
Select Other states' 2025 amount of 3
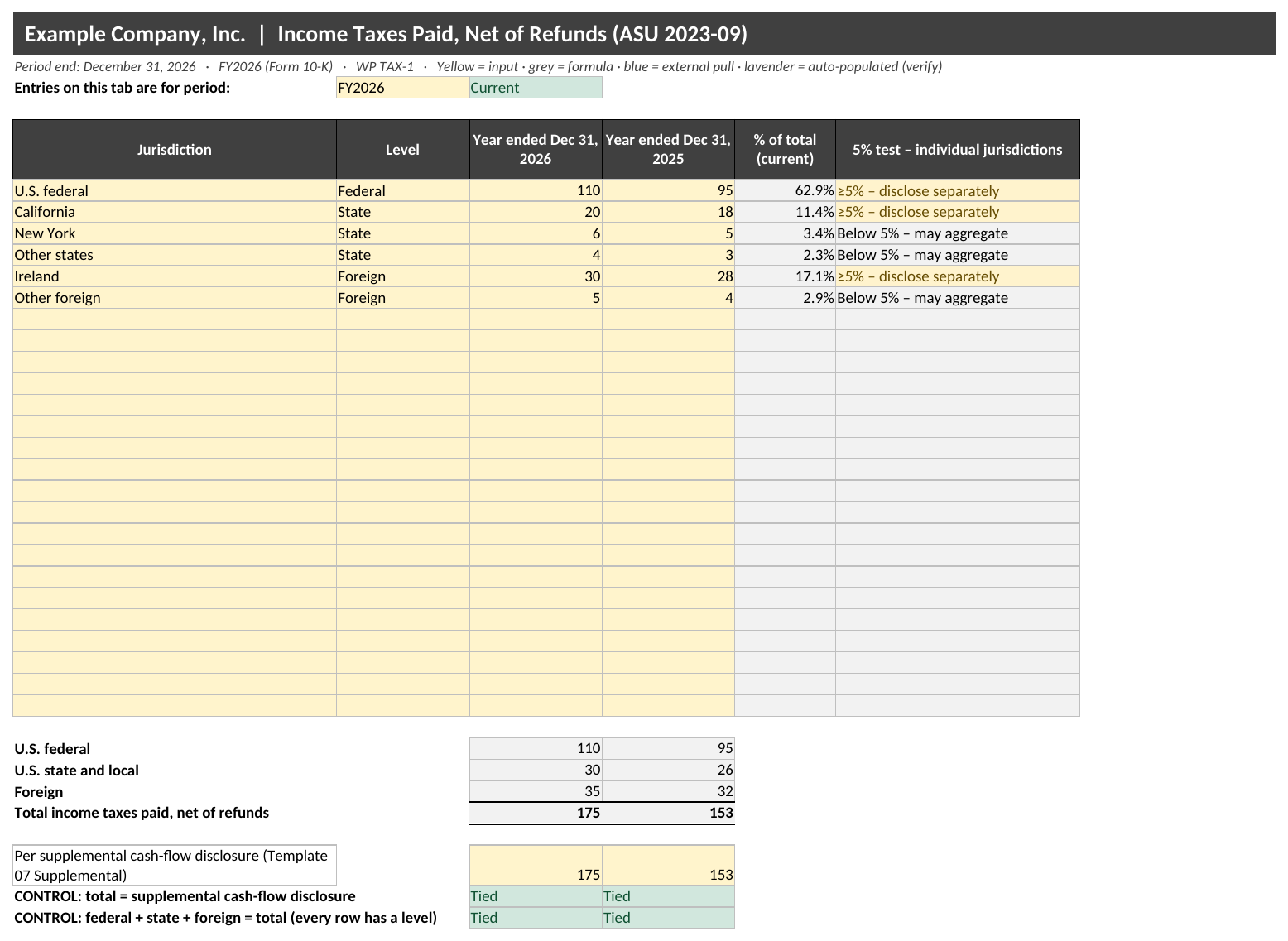point(668,255)
